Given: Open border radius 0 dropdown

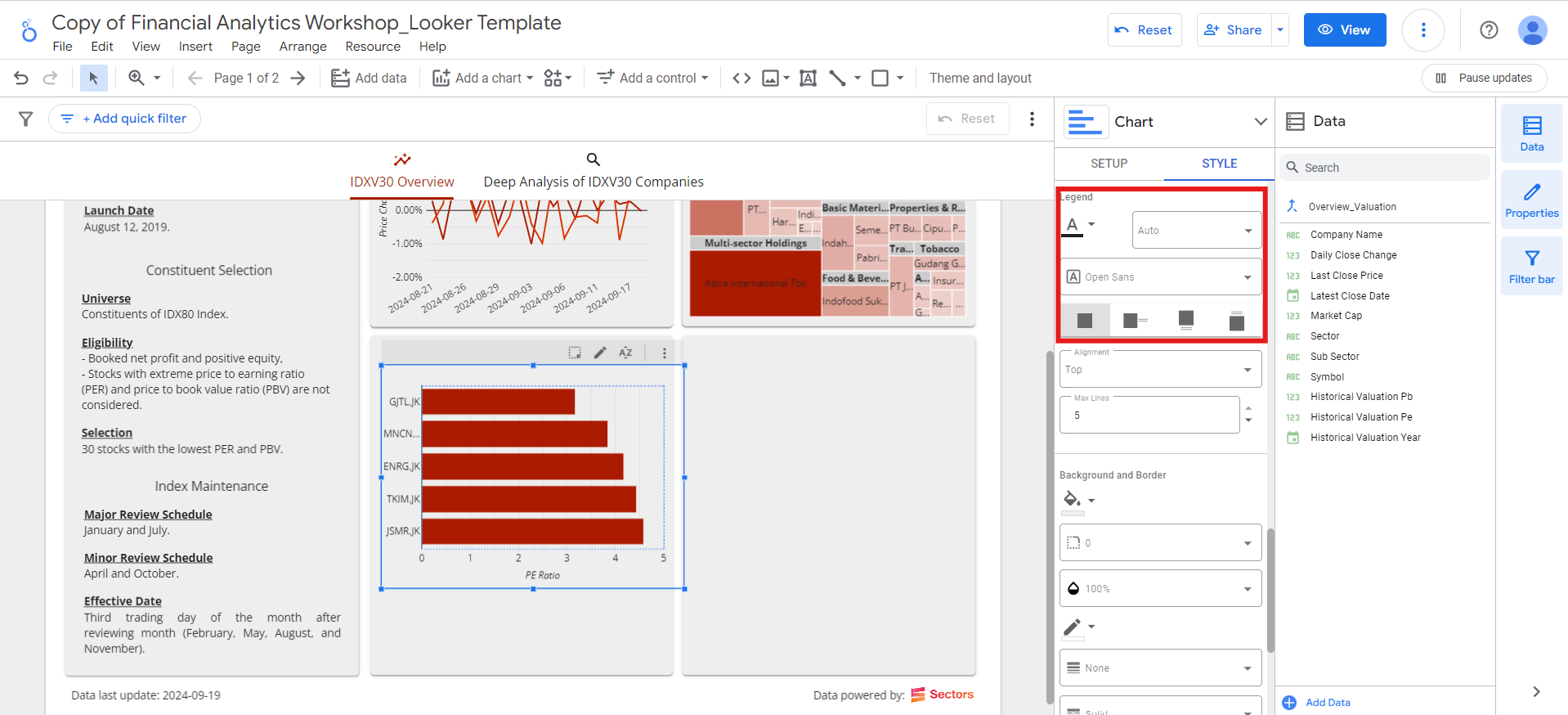Looking at the screenshot, I should point(1161,542).
